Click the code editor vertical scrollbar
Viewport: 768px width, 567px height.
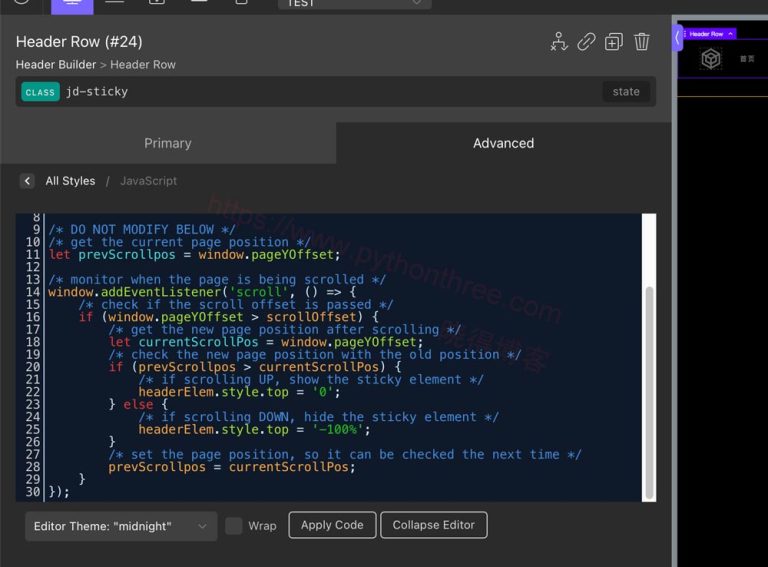650,390
